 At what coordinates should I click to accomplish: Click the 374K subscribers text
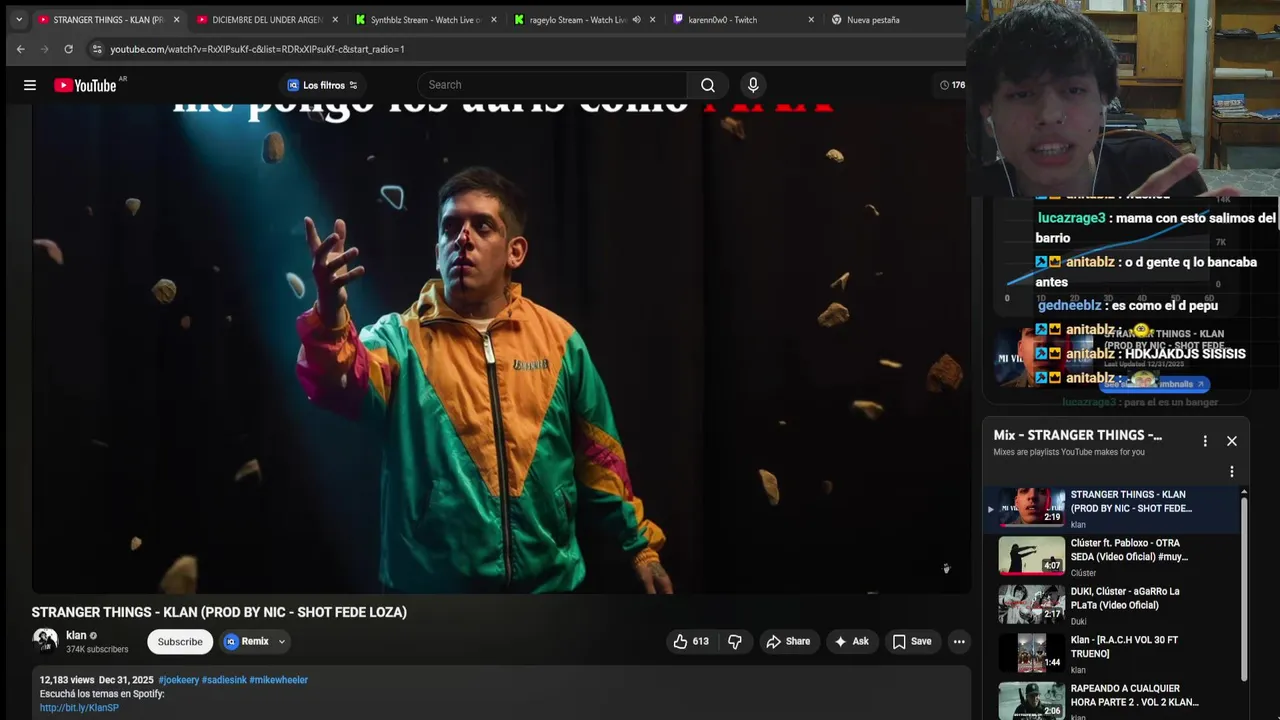pyautogui.click(x=97, y=650)
